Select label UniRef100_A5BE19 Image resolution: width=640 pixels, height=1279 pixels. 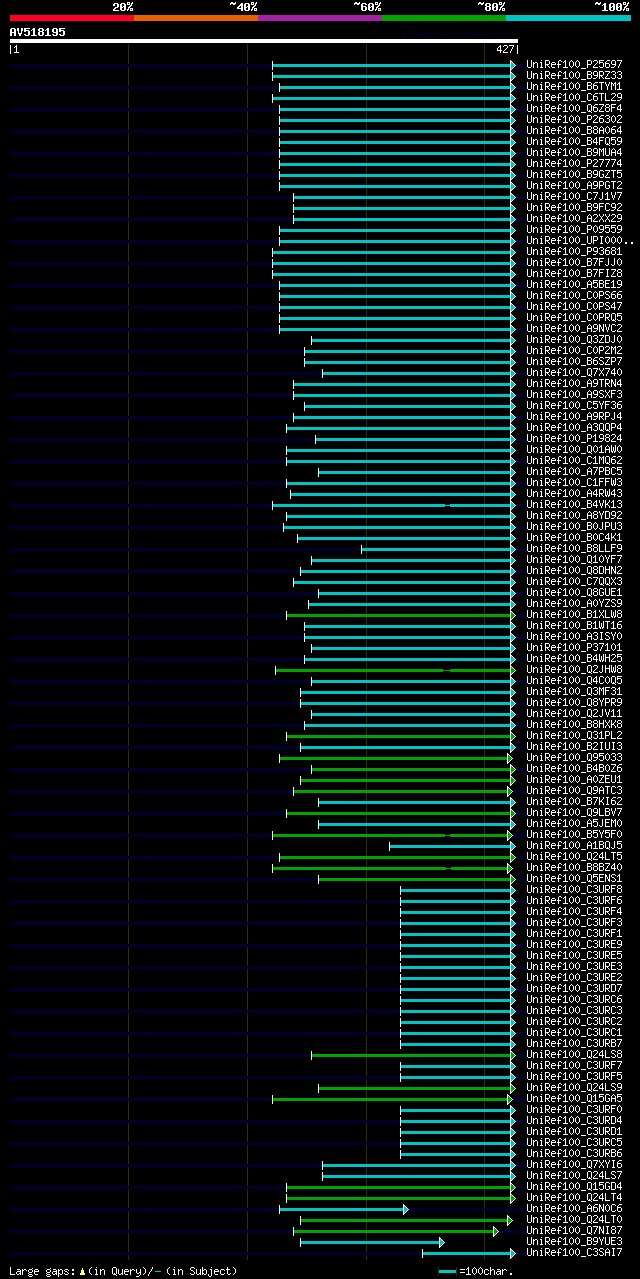(574, 284)
